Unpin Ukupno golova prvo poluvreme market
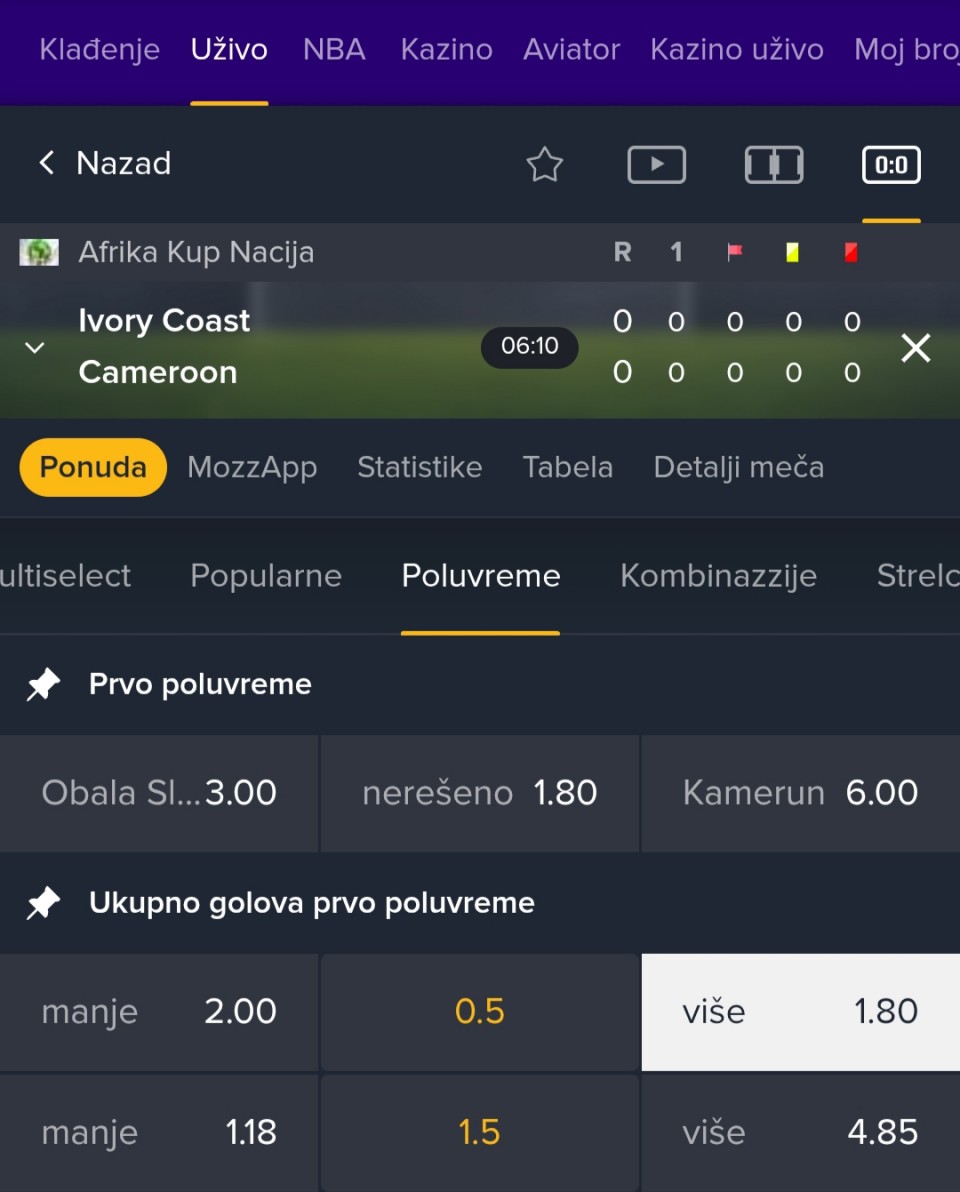Viewport: 960px width, 1192px height. (43, 904)
